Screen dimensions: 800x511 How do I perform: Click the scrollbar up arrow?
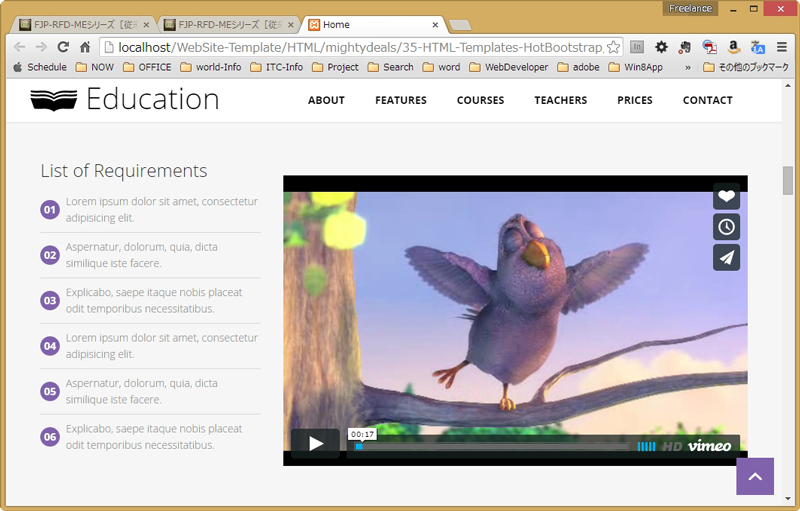[788, 86]
